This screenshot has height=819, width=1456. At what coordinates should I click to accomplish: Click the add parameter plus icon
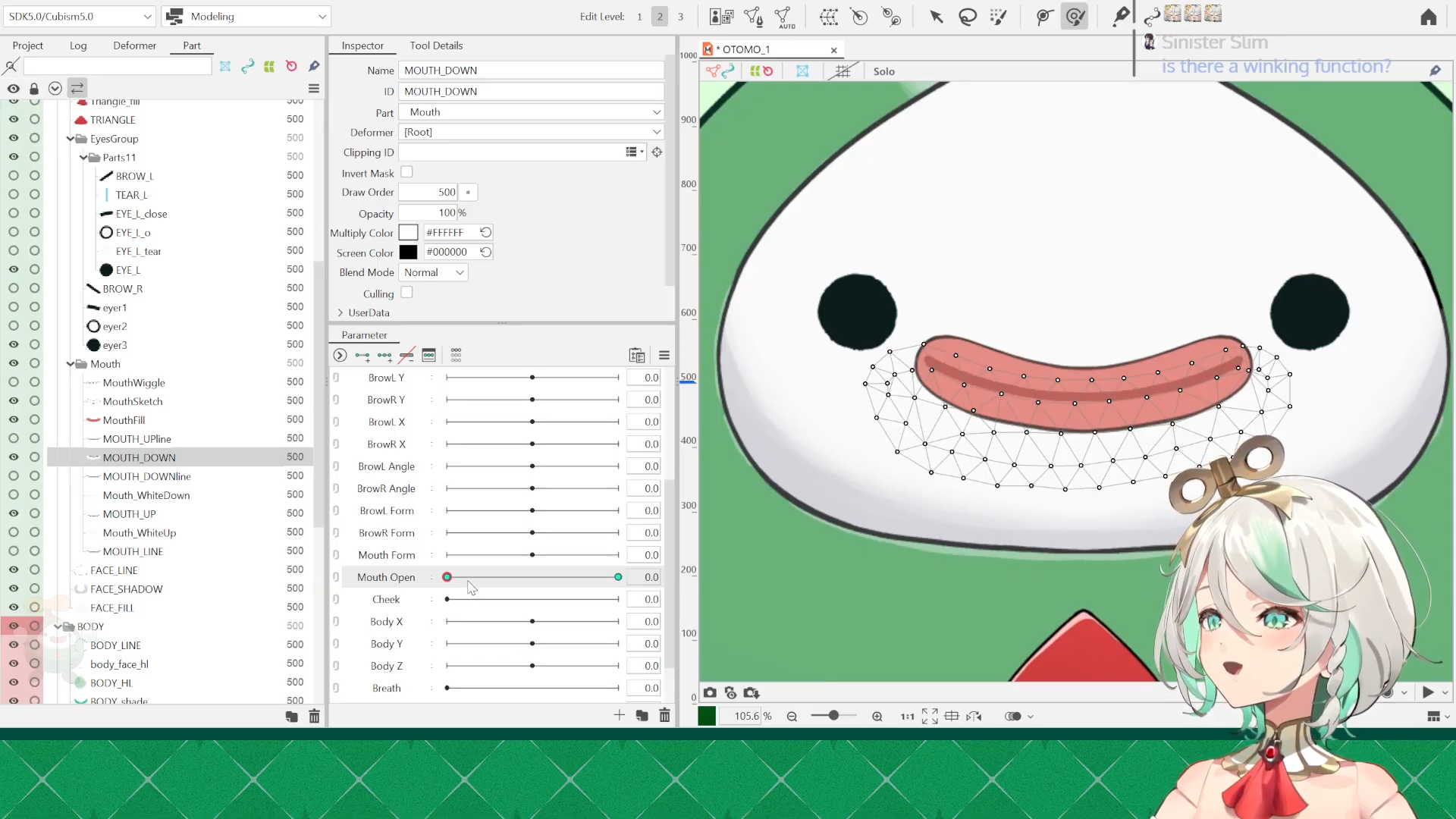[x=620, y=715]
